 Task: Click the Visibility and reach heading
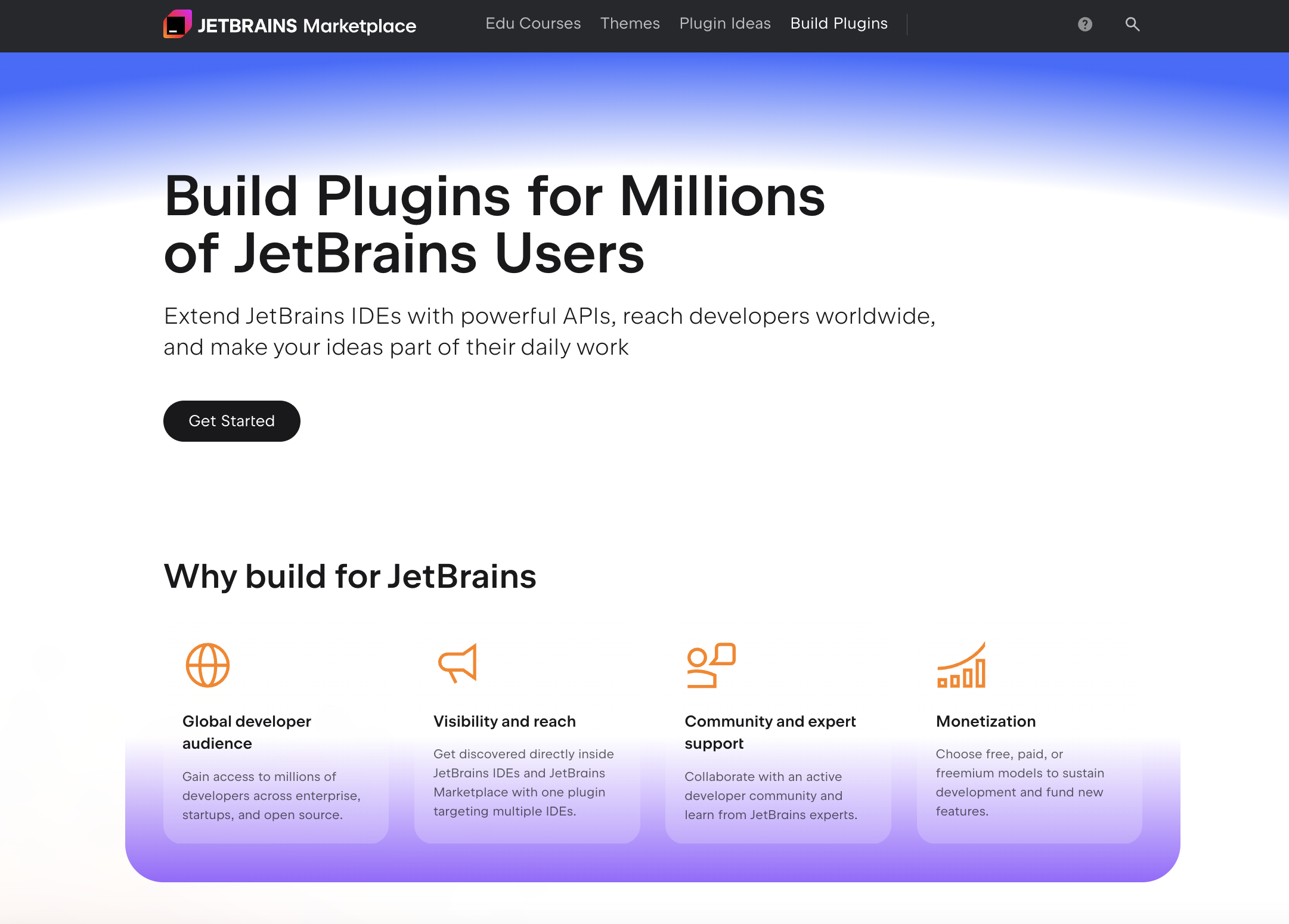[x=504, y=721]
